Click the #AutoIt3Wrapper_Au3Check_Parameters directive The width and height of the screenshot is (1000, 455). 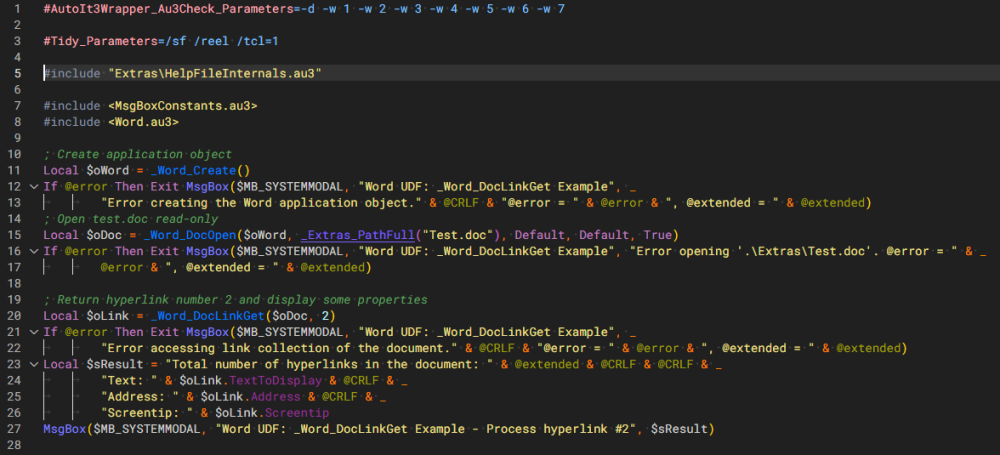[168, 10]
